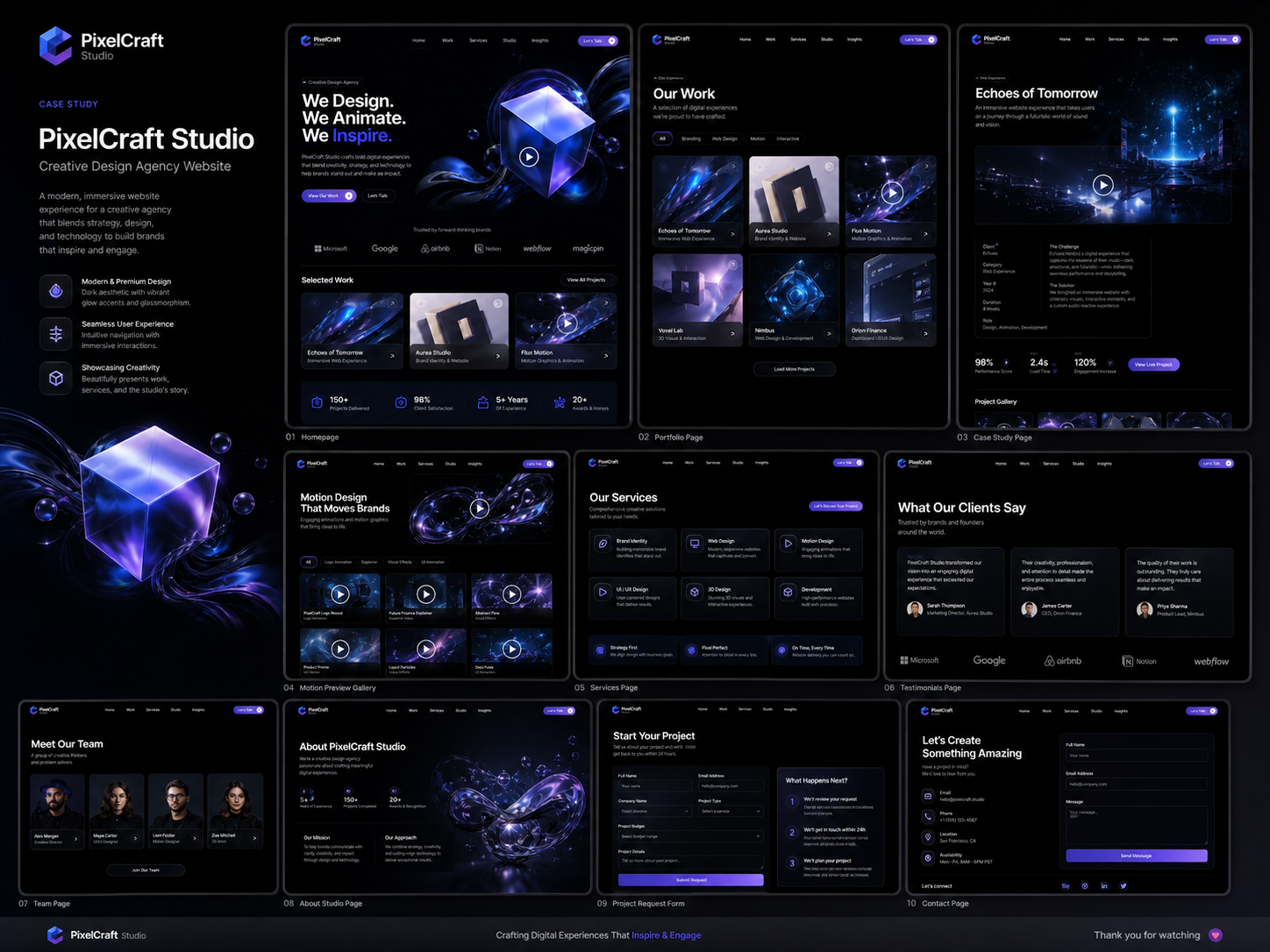Click Submit Request button

click(x=690, y=879)
